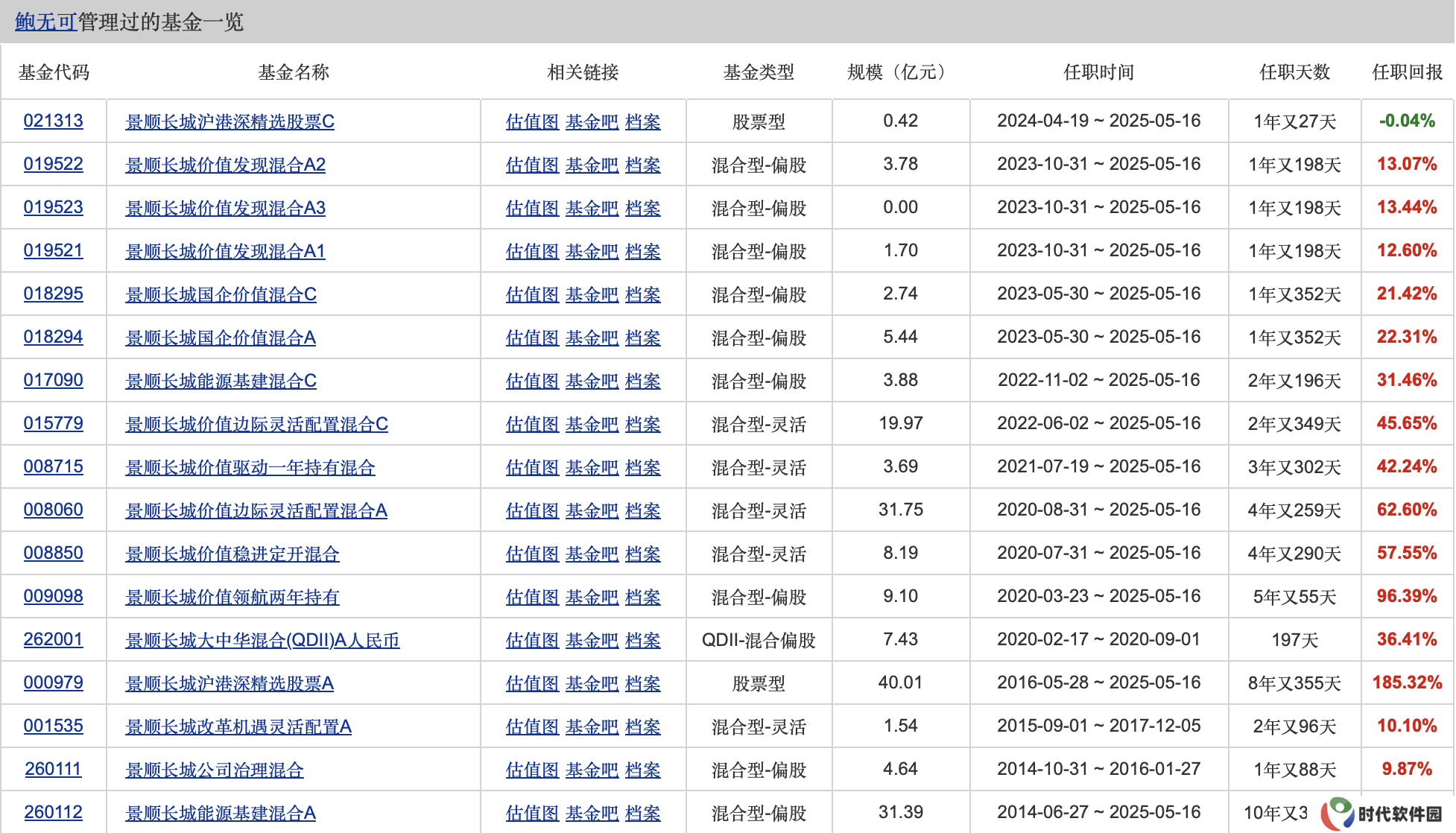Select the 40.01 fund size value
The width and height of the screenshot is (1456, 833).
tap(901, 682)
